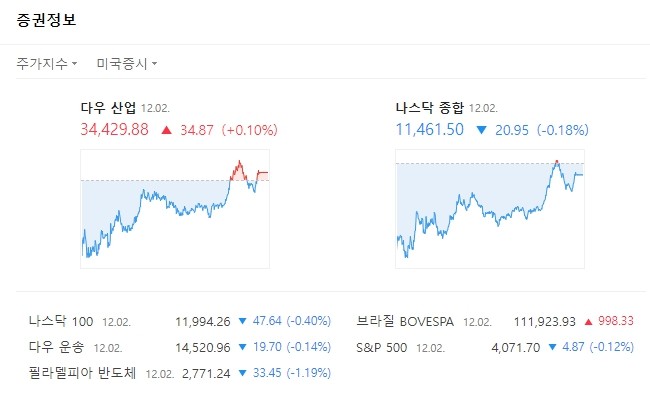Open the 다우 산업 index title
The width and height of the screenshot is (650, 400).
point(108,107)
